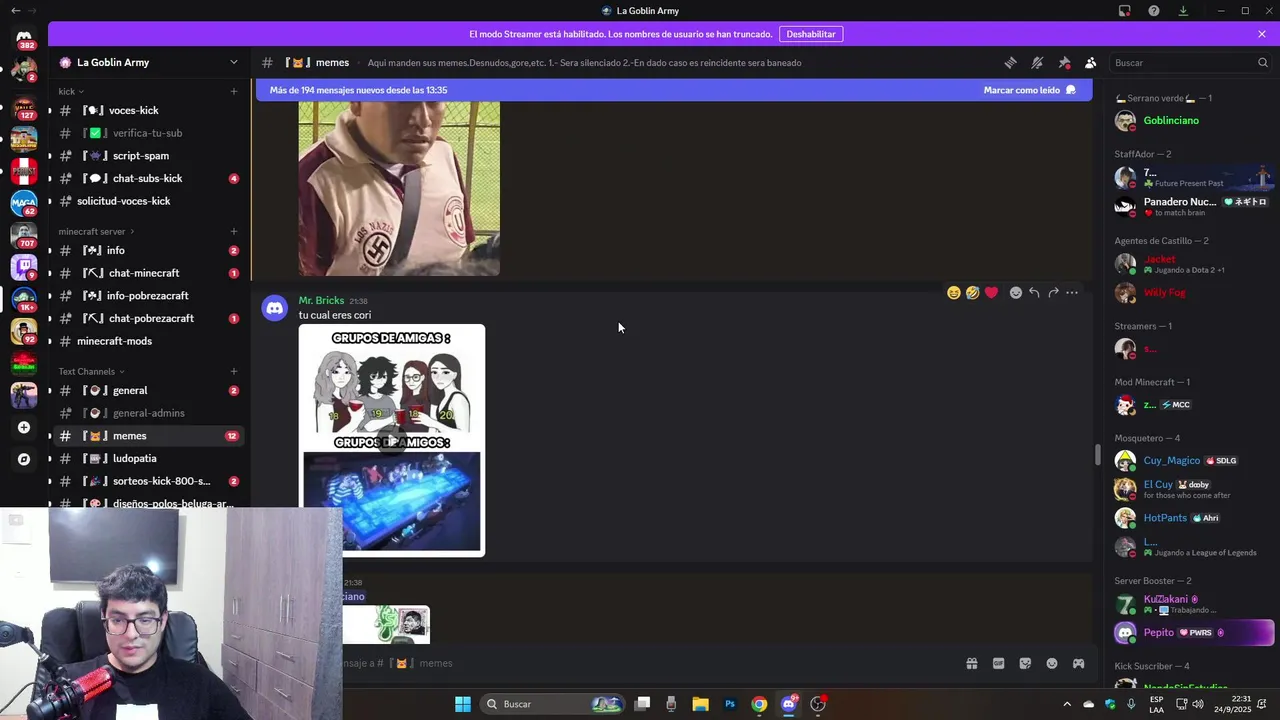Disable Streamer mode with Deshabilitar
The height and width of the screenshot is (720, 1280).
pos(811,34)
